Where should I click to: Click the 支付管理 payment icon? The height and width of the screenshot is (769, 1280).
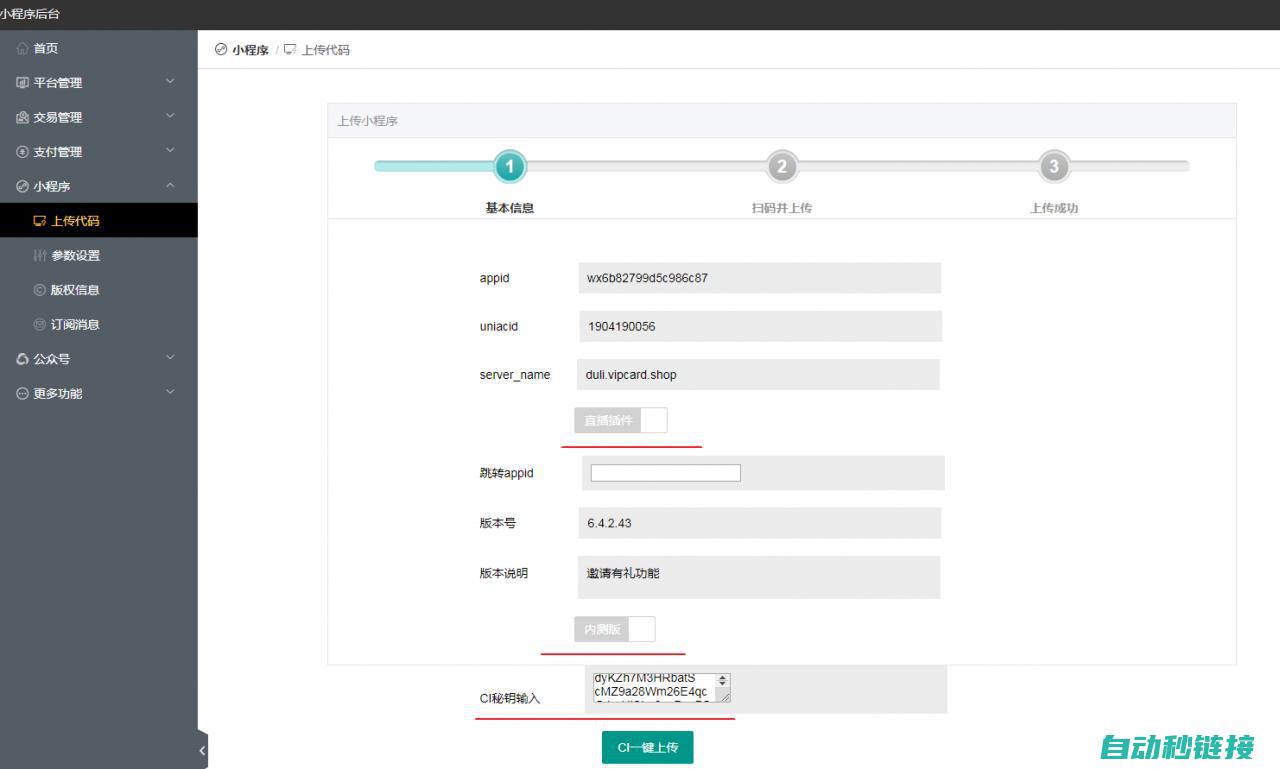(22, 152)
